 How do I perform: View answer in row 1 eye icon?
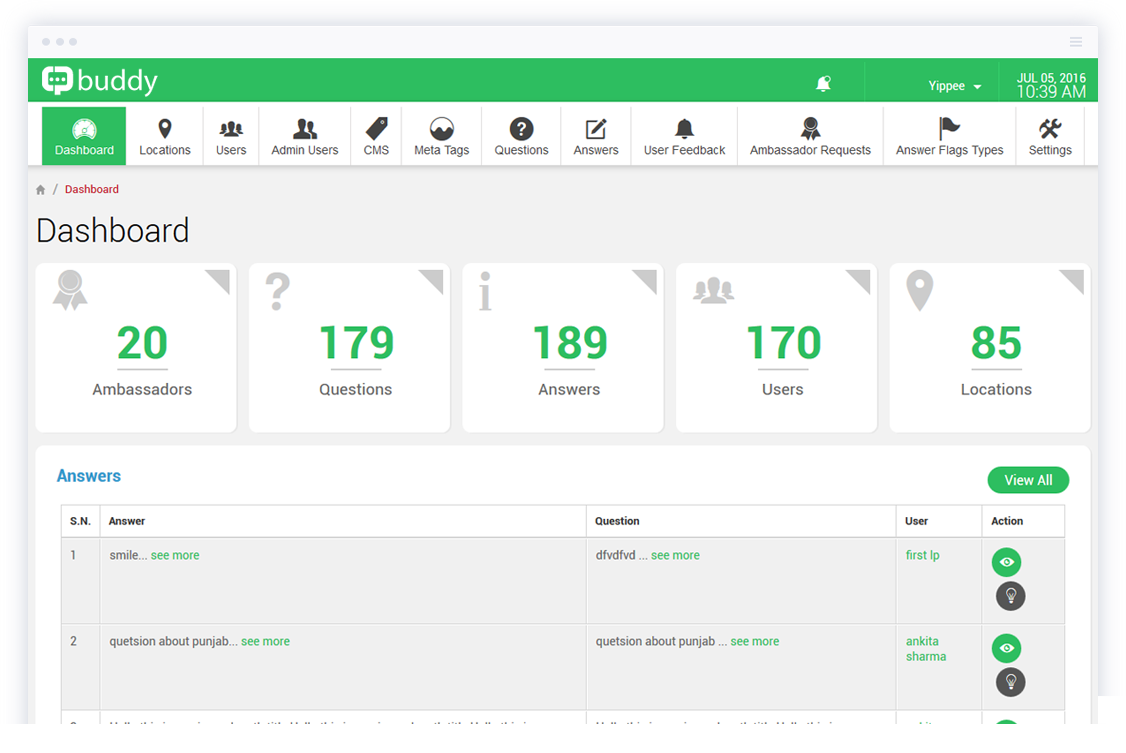tap(1006, 562)
